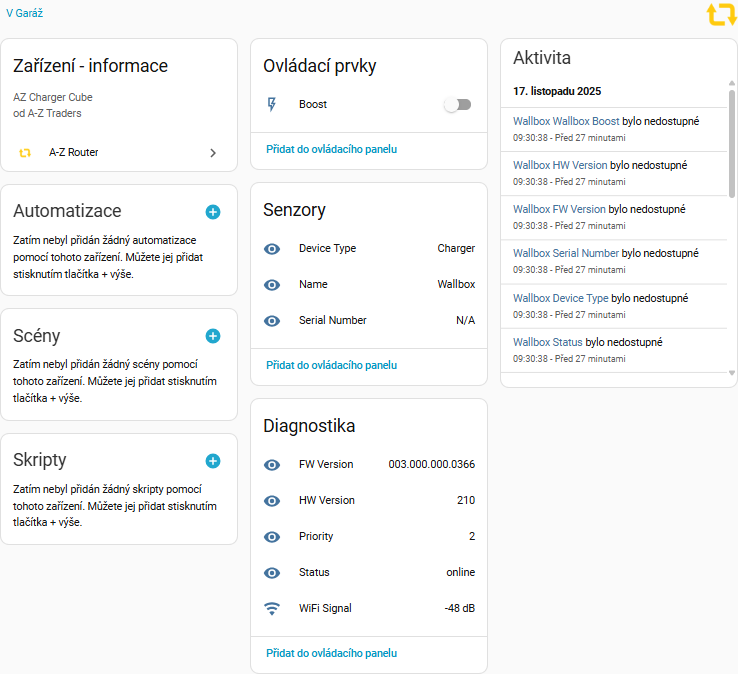Click the Aktivita panel scrollbar
738x674 pixels.
click(732, 130)
